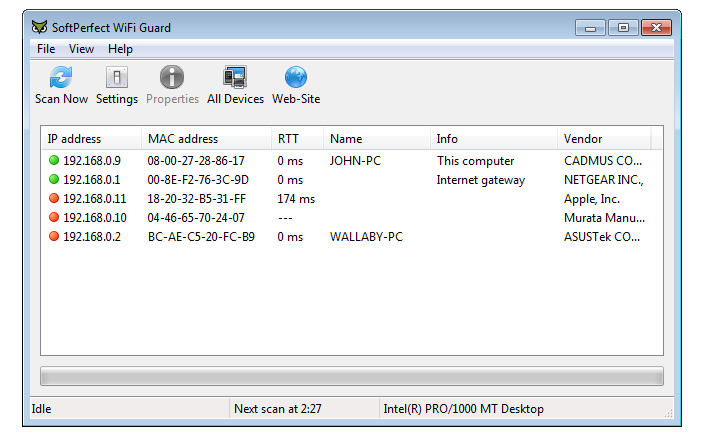The width and height of the screenshot is (708, 437).
Task: Click green status dot for 192.168.0.1
Action: [x=54, y=179]
